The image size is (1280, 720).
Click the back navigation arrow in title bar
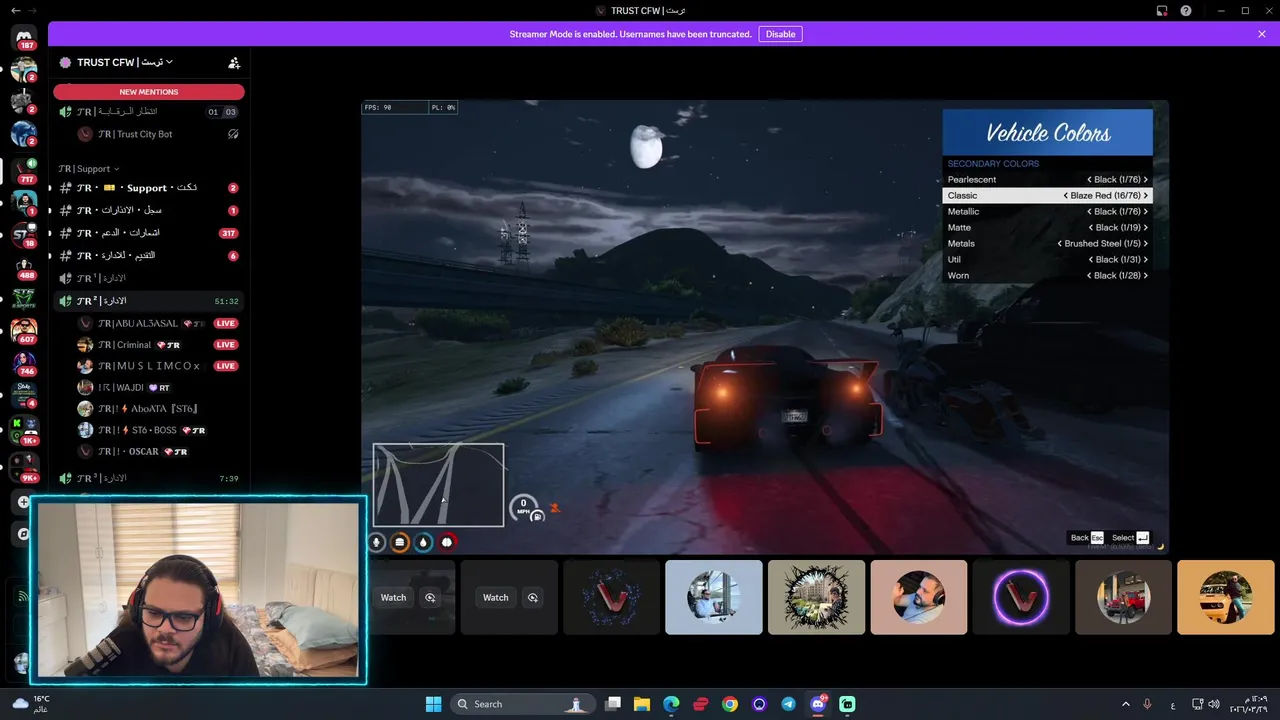tap(16, 10)
